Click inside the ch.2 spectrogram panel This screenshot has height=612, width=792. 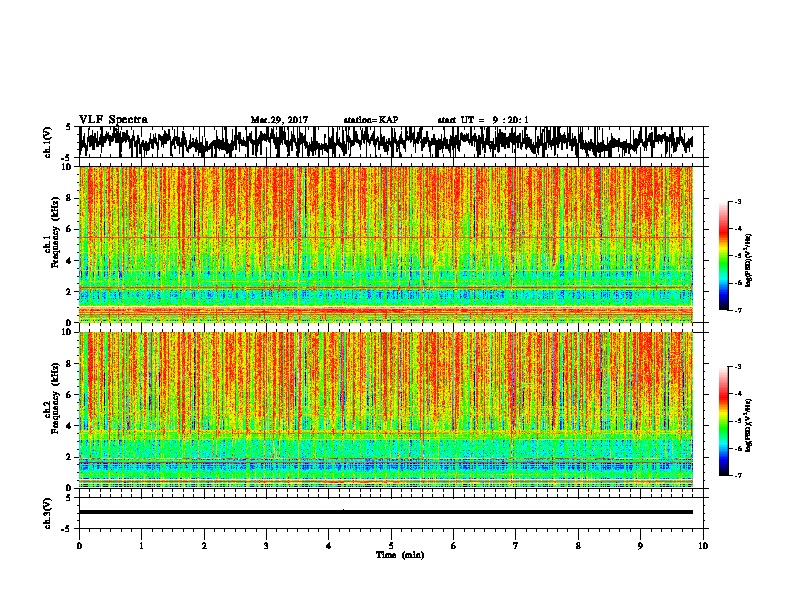pos(386,410)
